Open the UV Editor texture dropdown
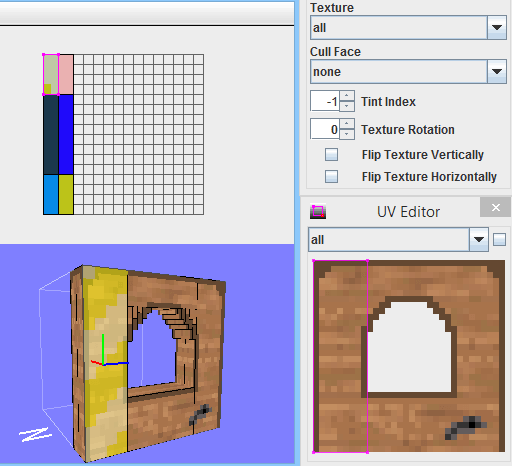The height and width of the screenshot is (466, 512). [x=398, y=240]
